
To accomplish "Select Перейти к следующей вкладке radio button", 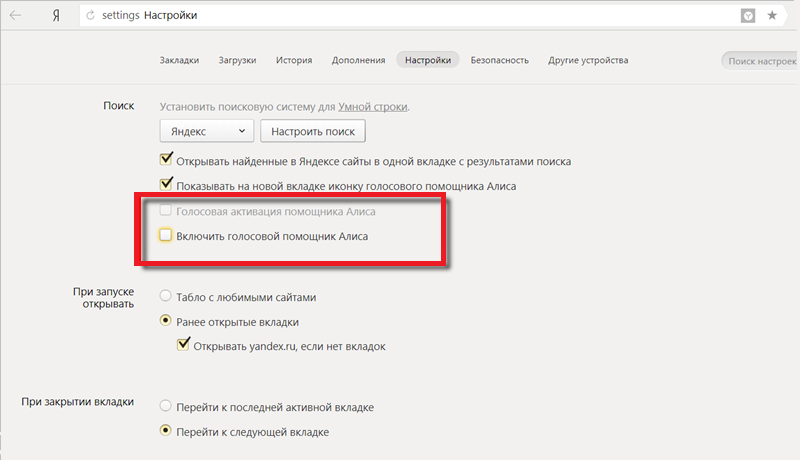I will click(x=165, y=430).
